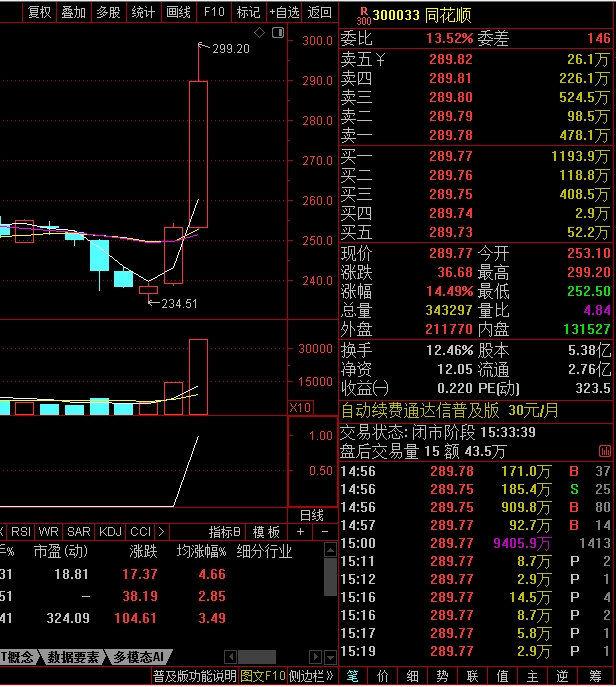Add the stock with +自选
Viewport: 616px width, 687px height.
pyautogui.click(x=284, y=12)
